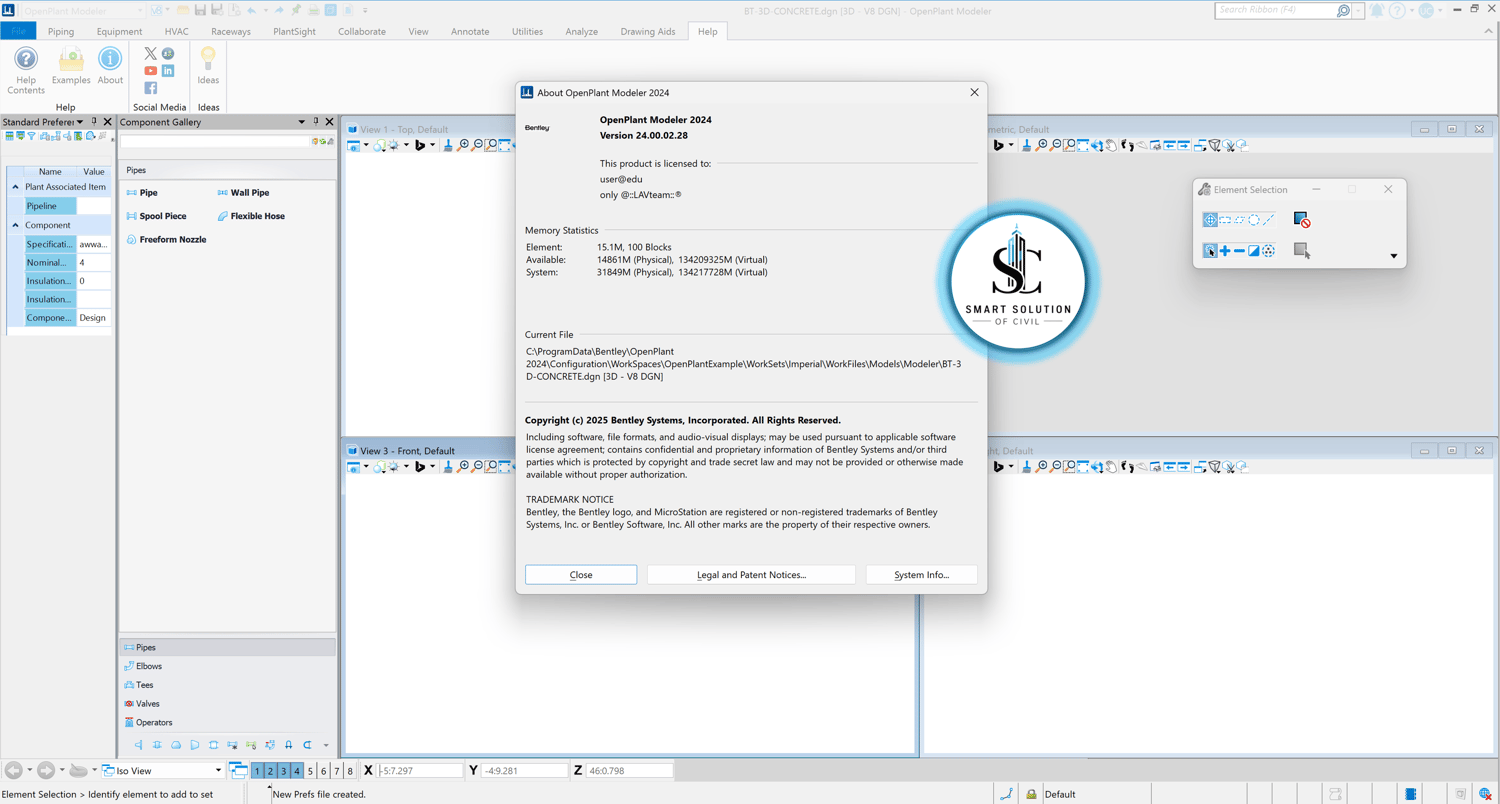Choose the Block selection method in Element Selection
1500x804 pixels.
(1225, 220)
